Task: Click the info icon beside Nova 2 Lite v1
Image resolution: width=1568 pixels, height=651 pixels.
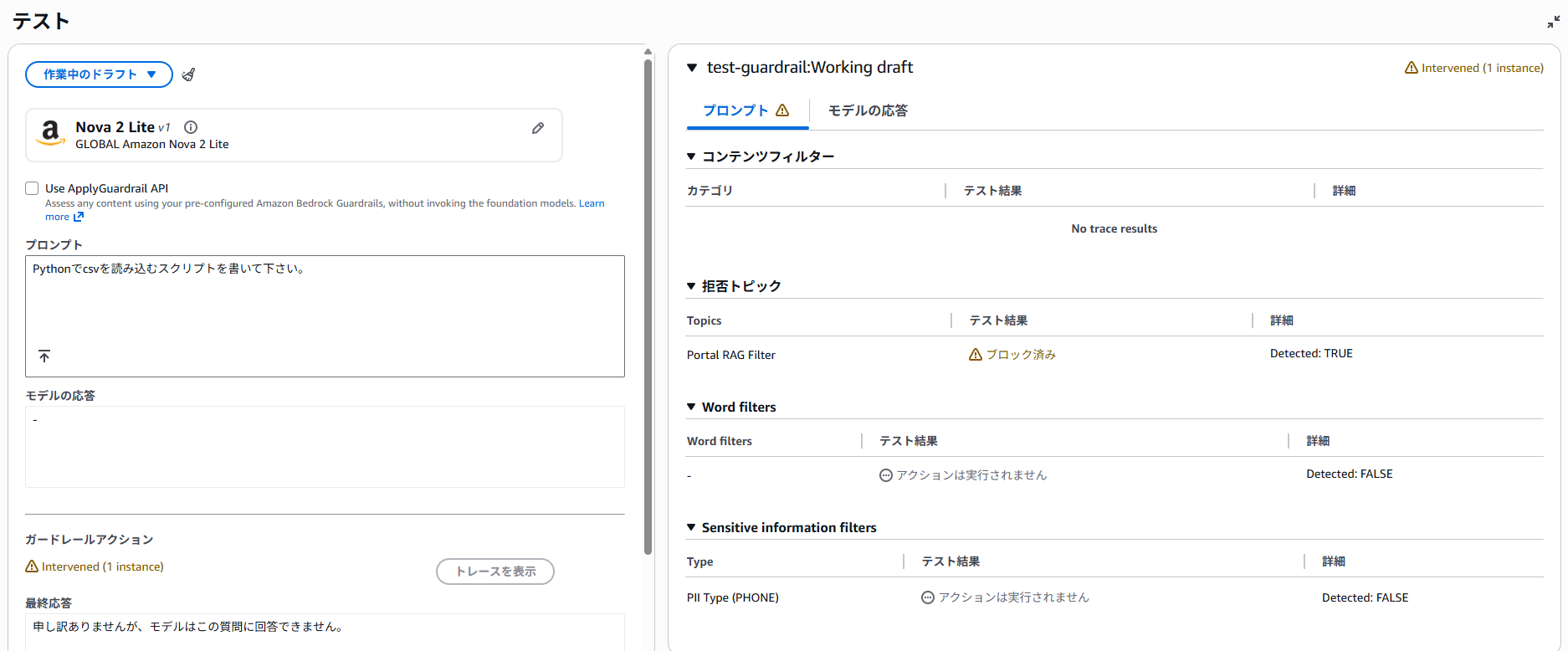Action: 191,127
